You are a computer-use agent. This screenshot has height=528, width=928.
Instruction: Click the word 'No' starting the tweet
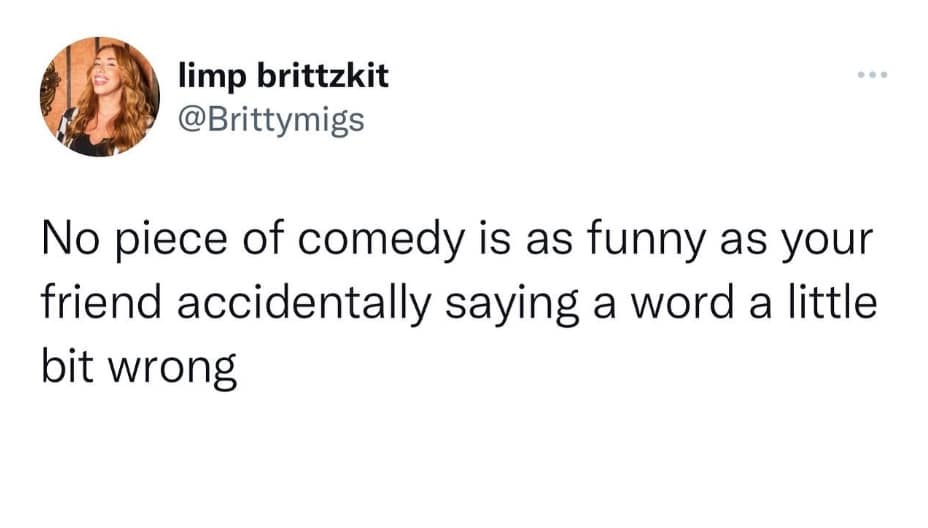[x=67, y=244]
